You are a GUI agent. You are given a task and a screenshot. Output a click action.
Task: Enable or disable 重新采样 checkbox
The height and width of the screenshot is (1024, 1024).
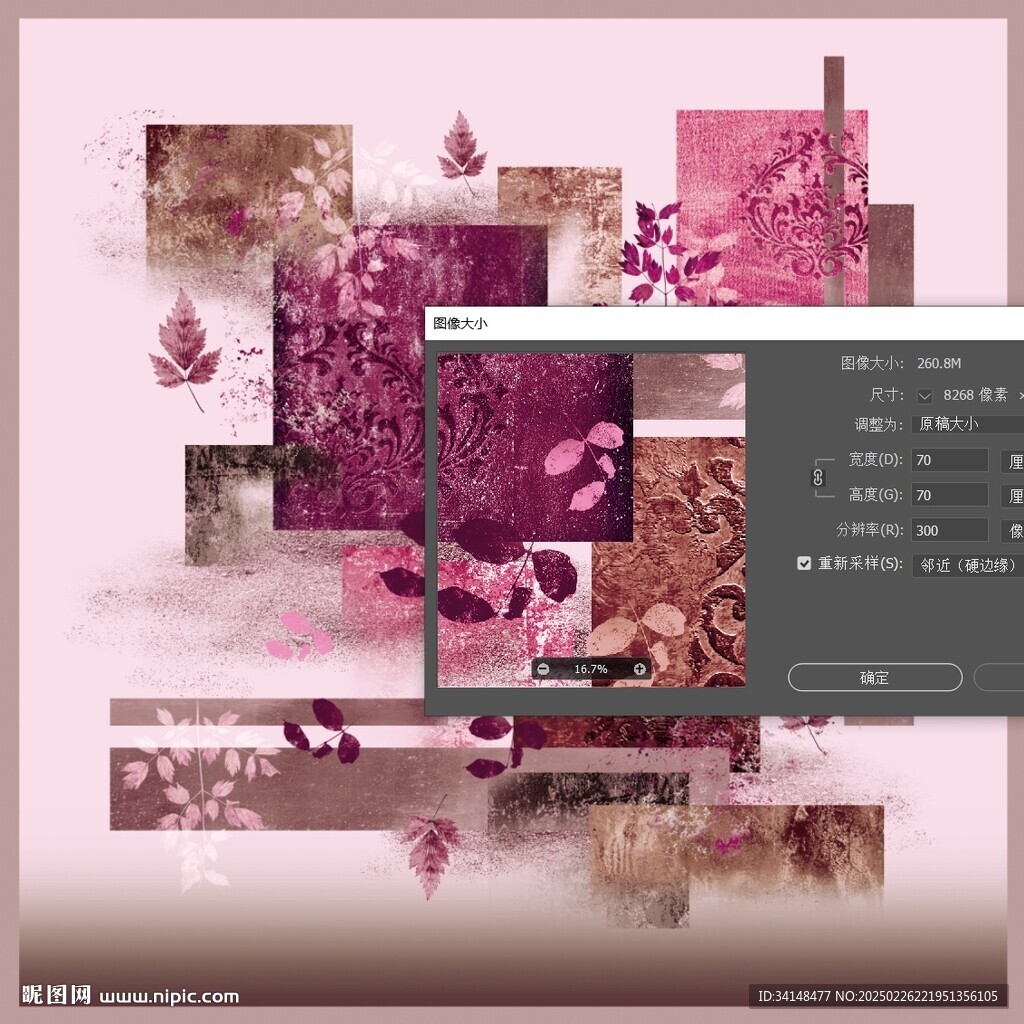coord(804,564)
